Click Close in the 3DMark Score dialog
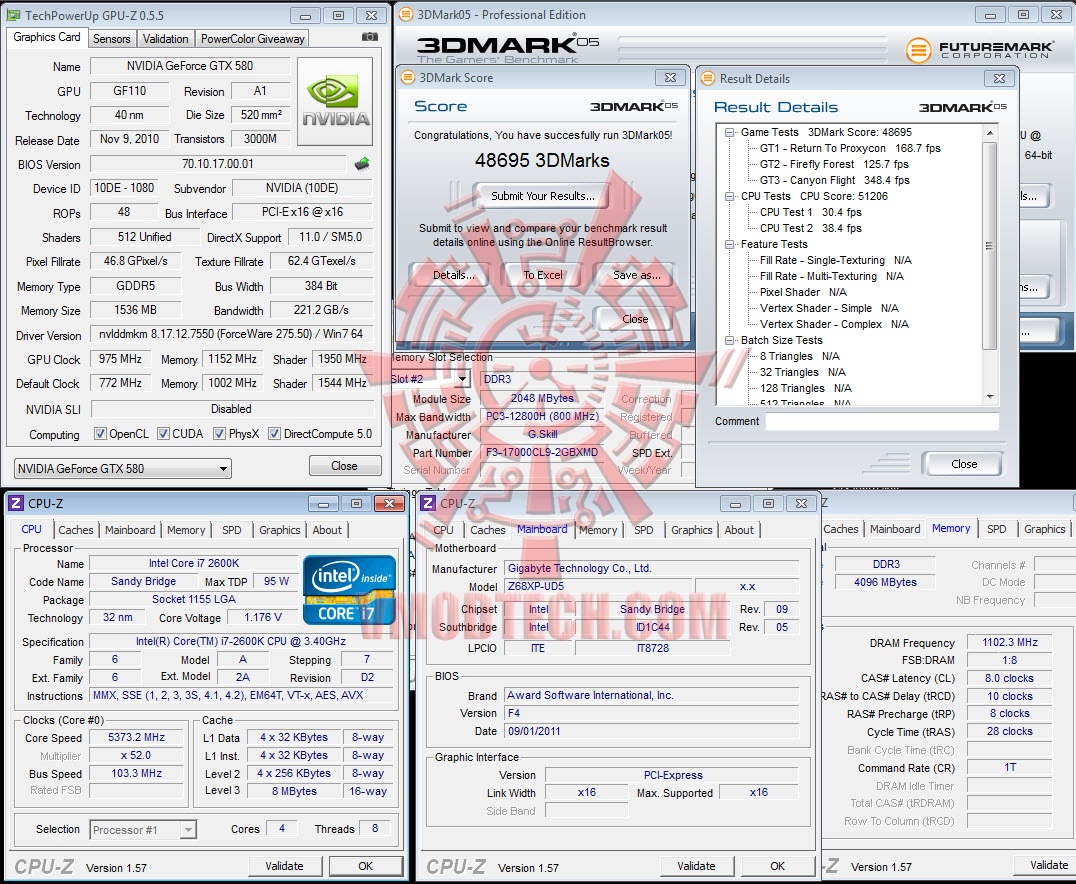 [635, 318]
